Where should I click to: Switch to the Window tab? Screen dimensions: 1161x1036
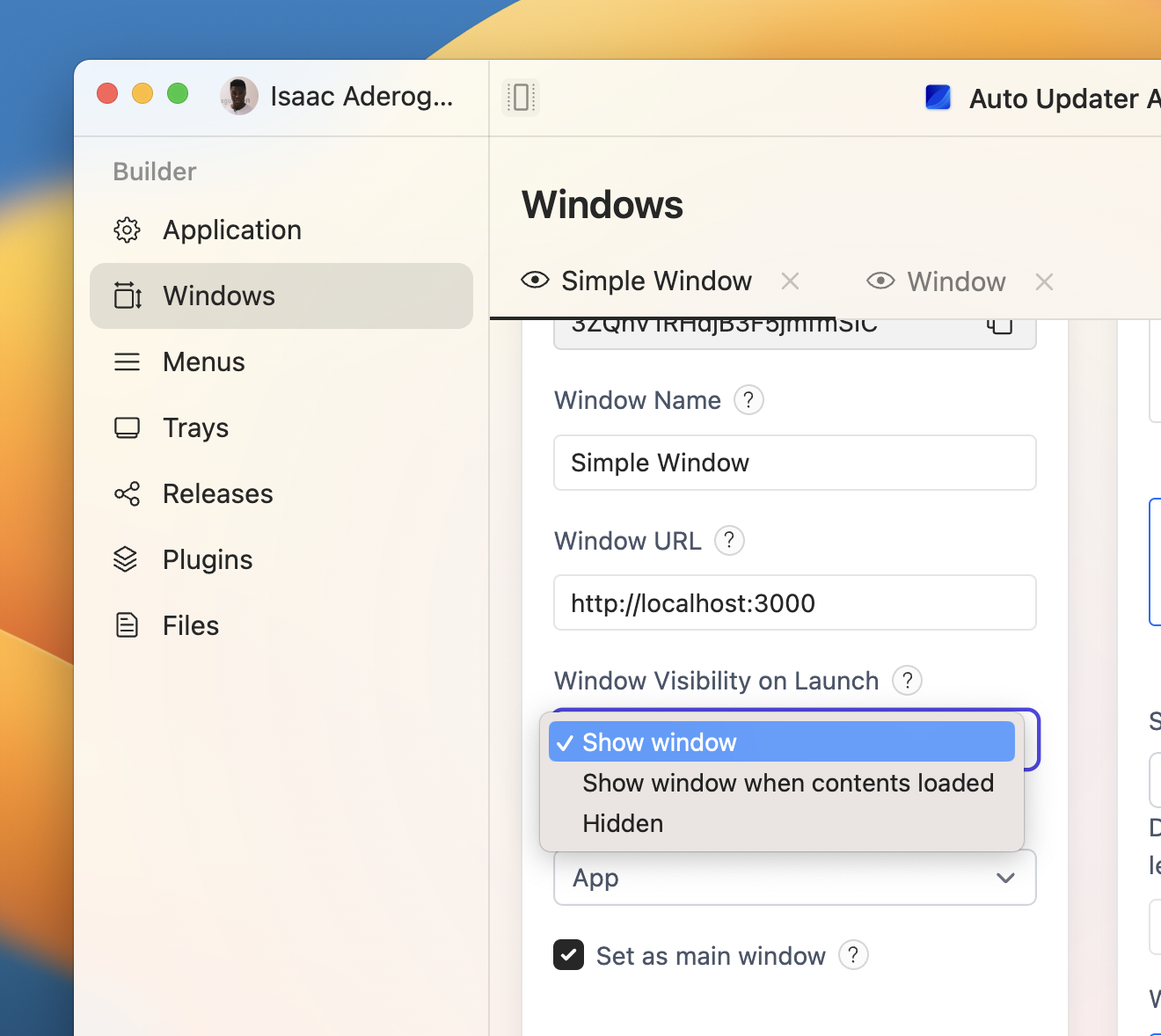pyautogui.click(x=956, y=281)
